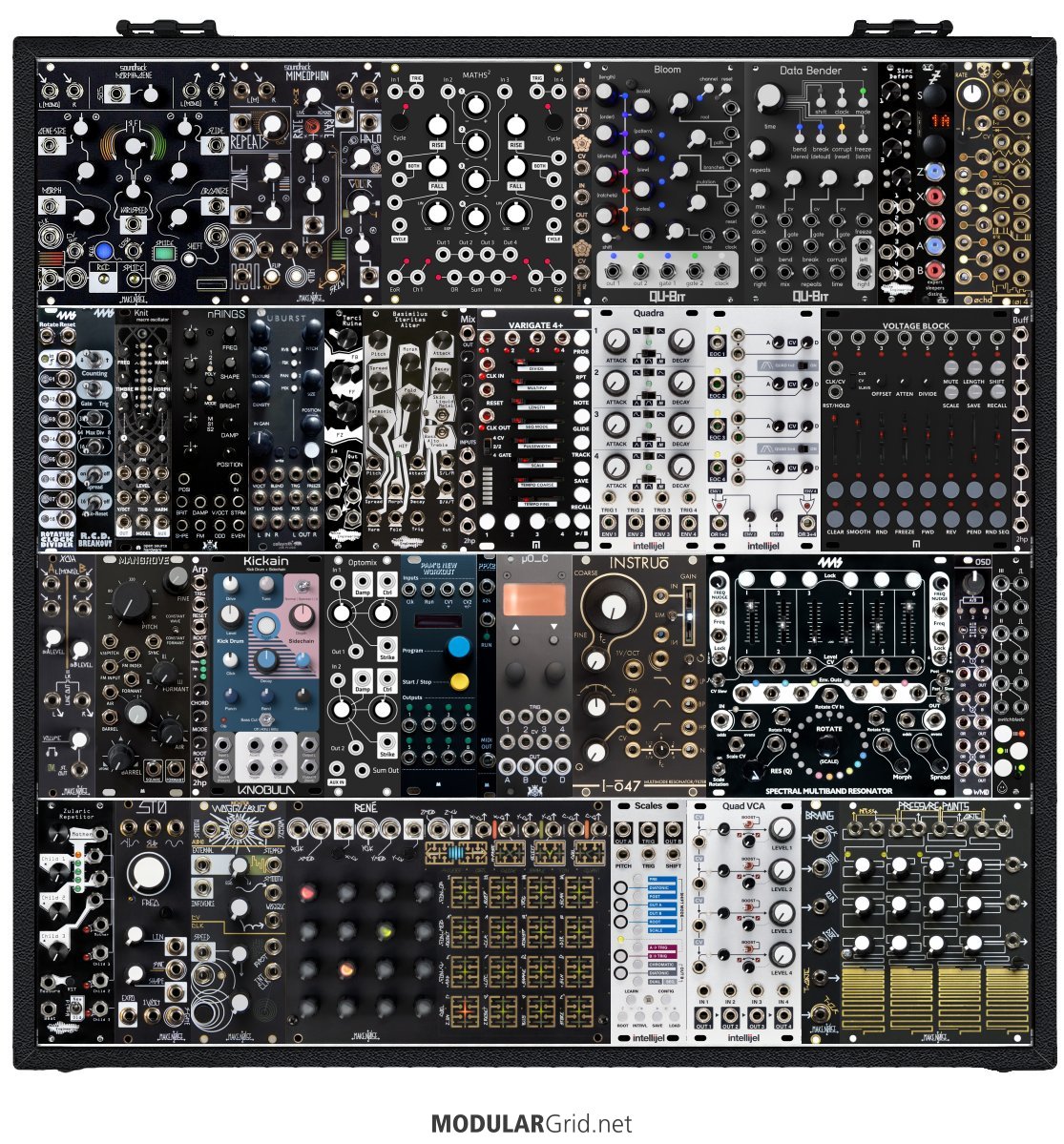
Task: Click Quadra channel 4 DECAY knob
Action: (681, 466)
